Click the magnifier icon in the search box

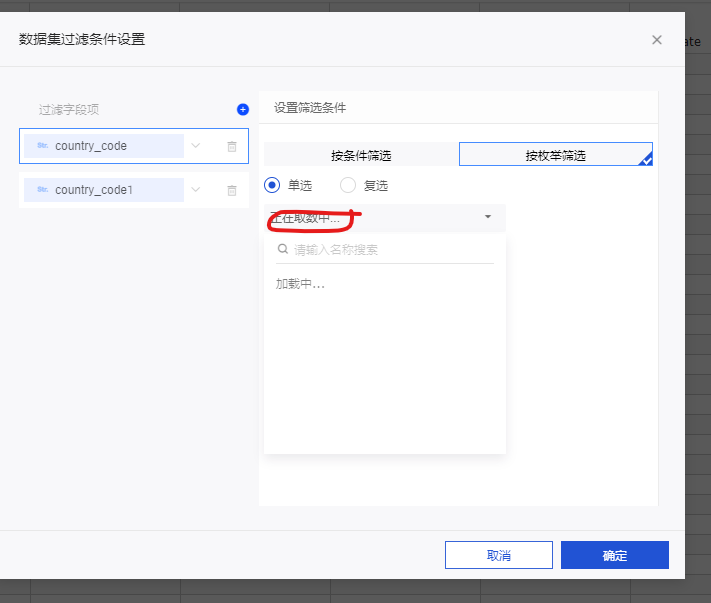point(283,249)
